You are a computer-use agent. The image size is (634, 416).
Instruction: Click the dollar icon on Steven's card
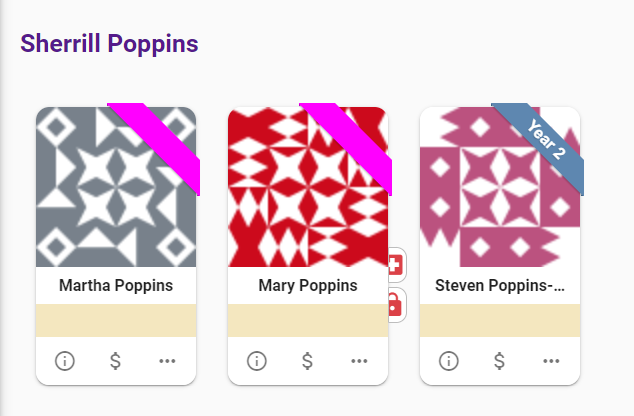(499, 361)
